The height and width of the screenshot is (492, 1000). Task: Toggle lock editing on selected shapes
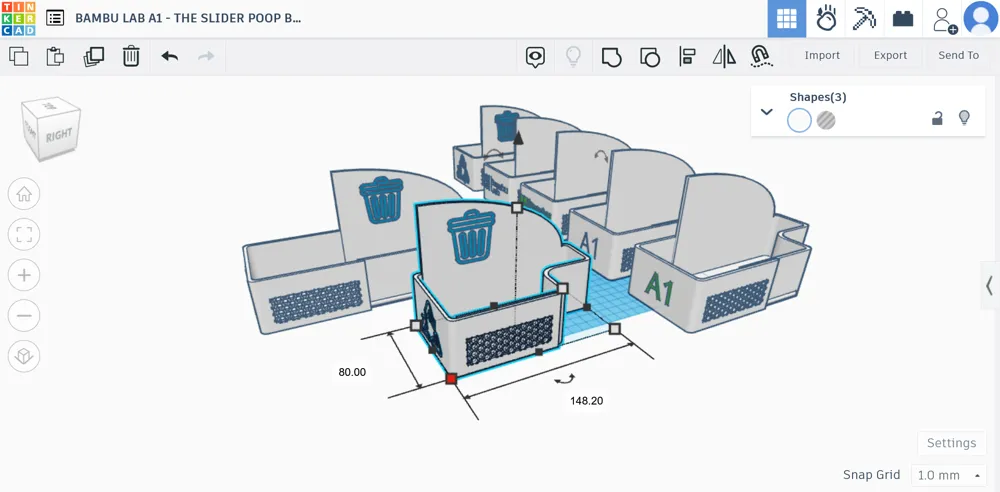937,118
